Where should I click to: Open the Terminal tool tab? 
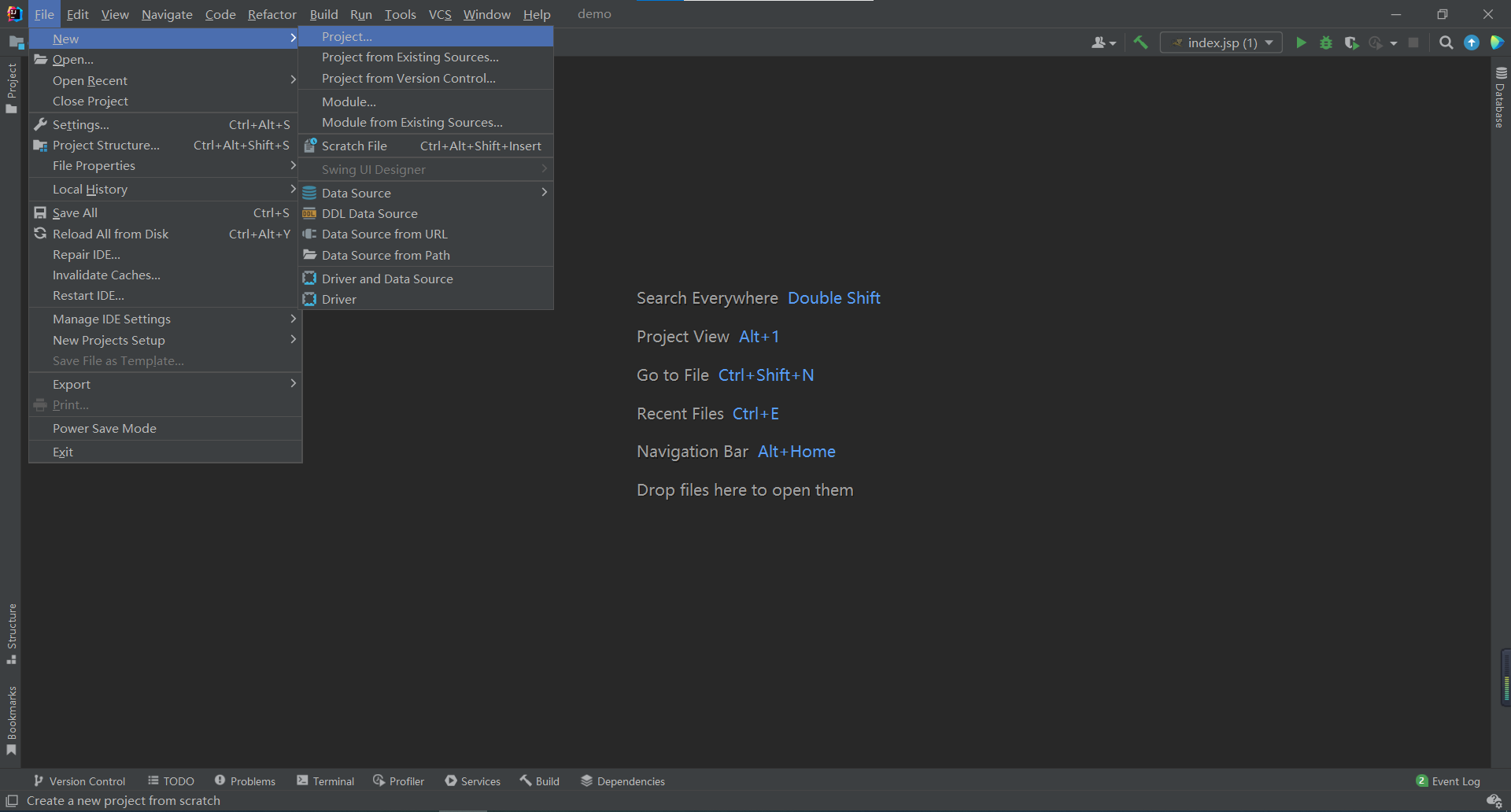pyautogui.click(x=325, y=781)
